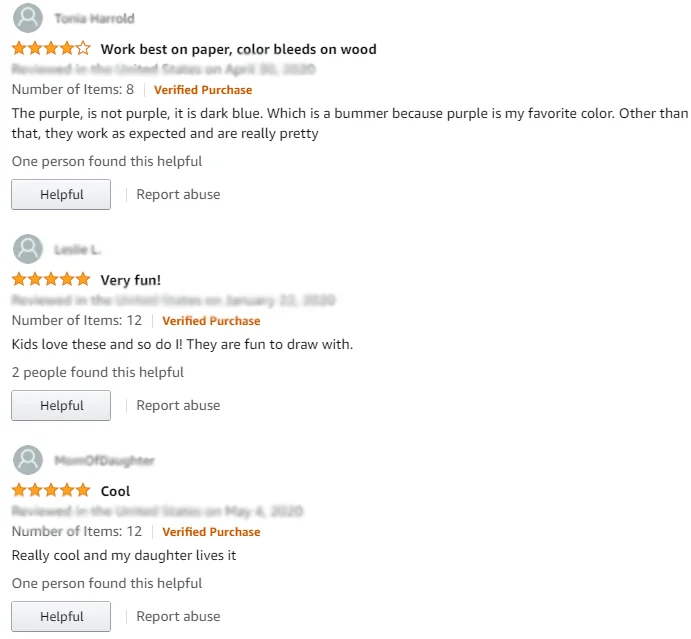
Task: Open the "Very fun!" review title
Action: pyautogui.click(x=130, y=280)
